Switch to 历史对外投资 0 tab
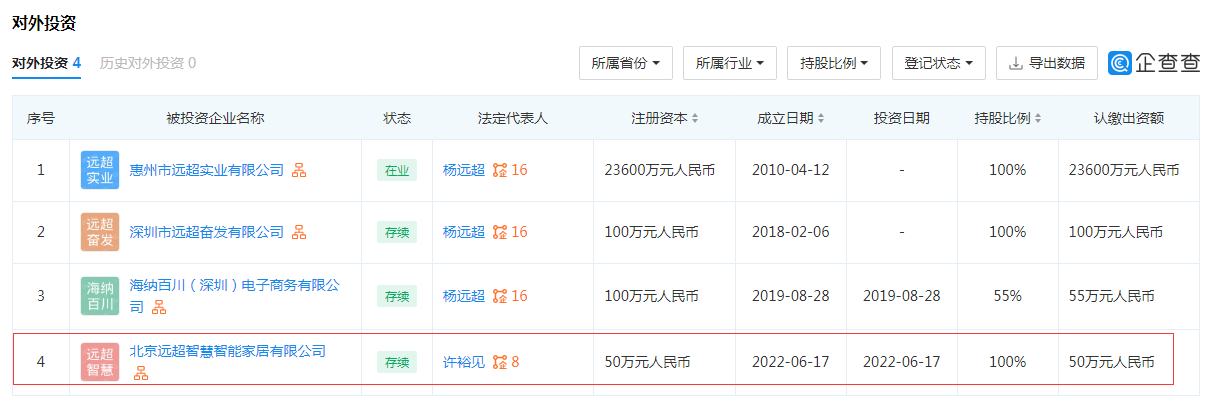Screen dimensions: 1208x407 148,63
